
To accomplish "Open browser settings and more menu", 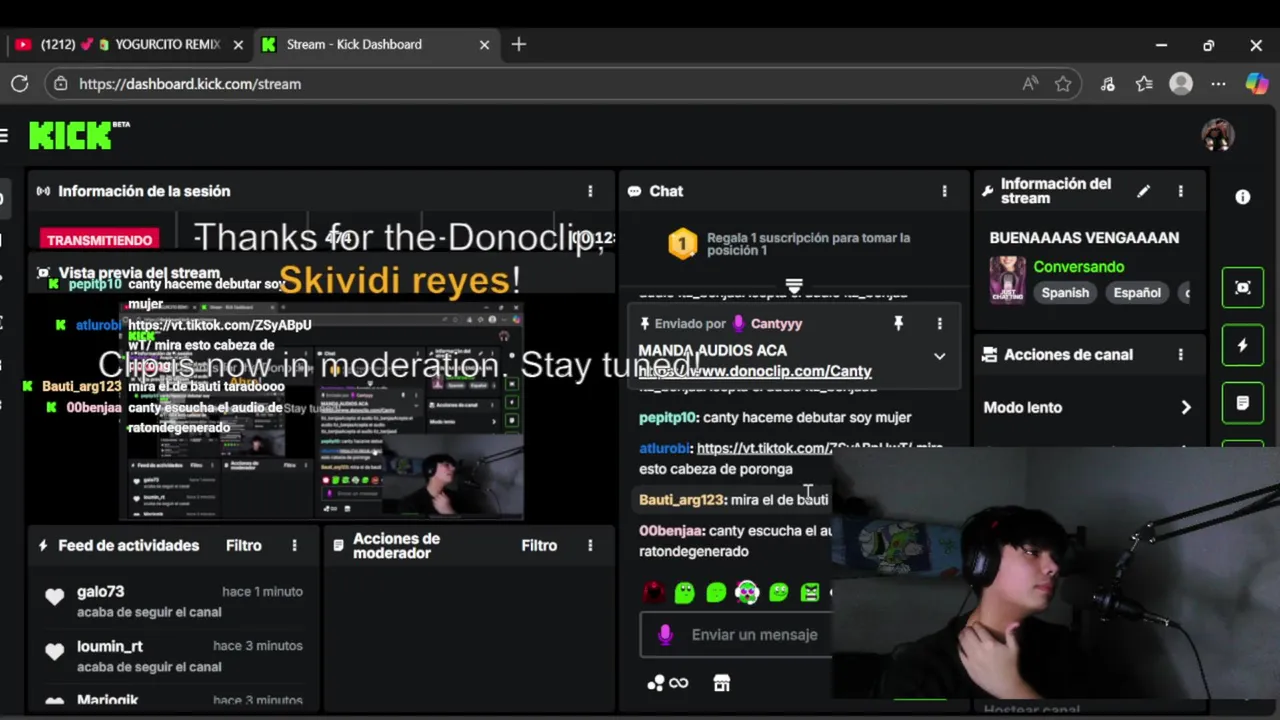I will 1218,84.
